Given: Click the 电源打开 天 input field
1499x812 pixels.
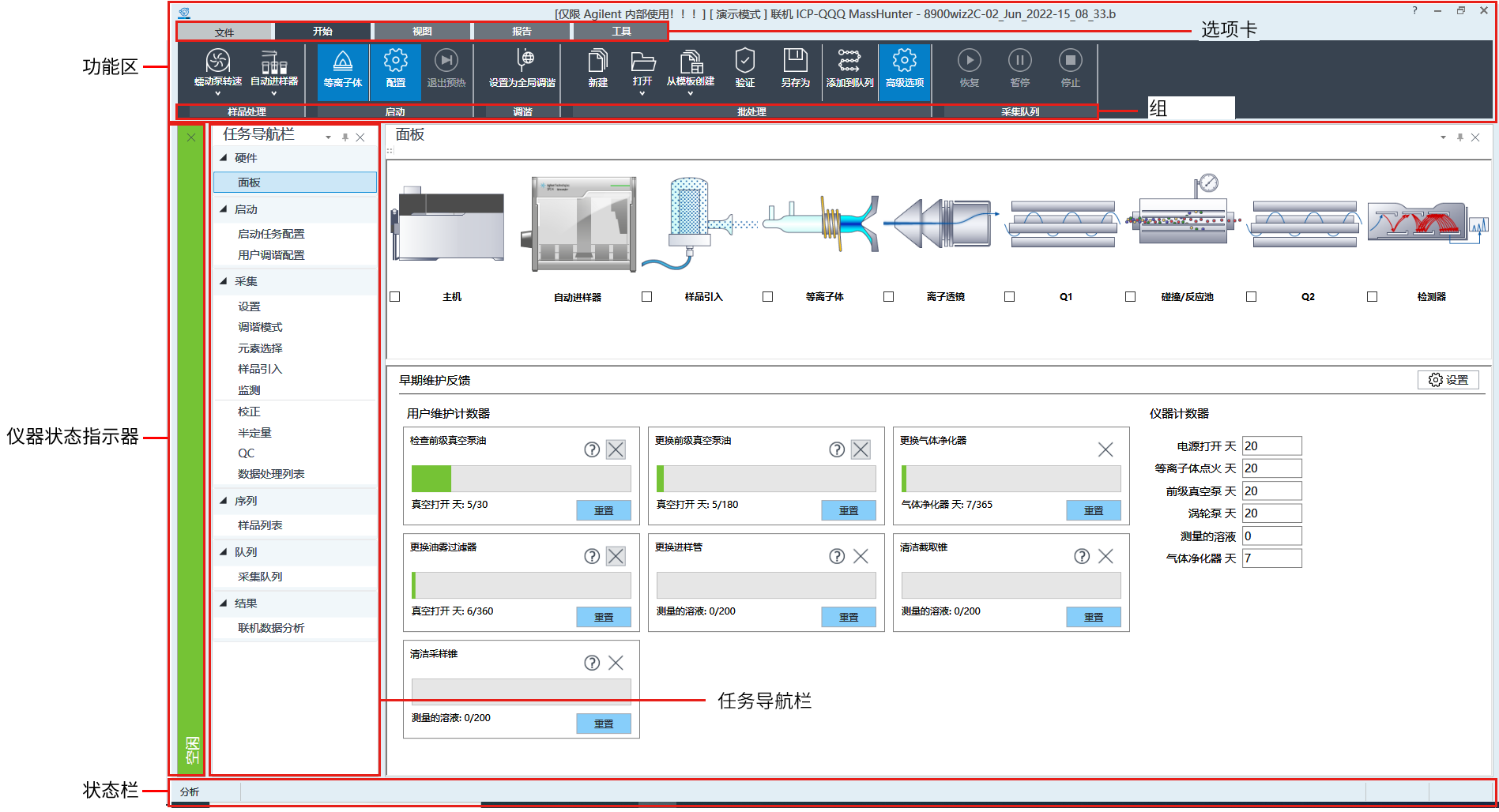Looking at the screenshot, I should 1272,446.
